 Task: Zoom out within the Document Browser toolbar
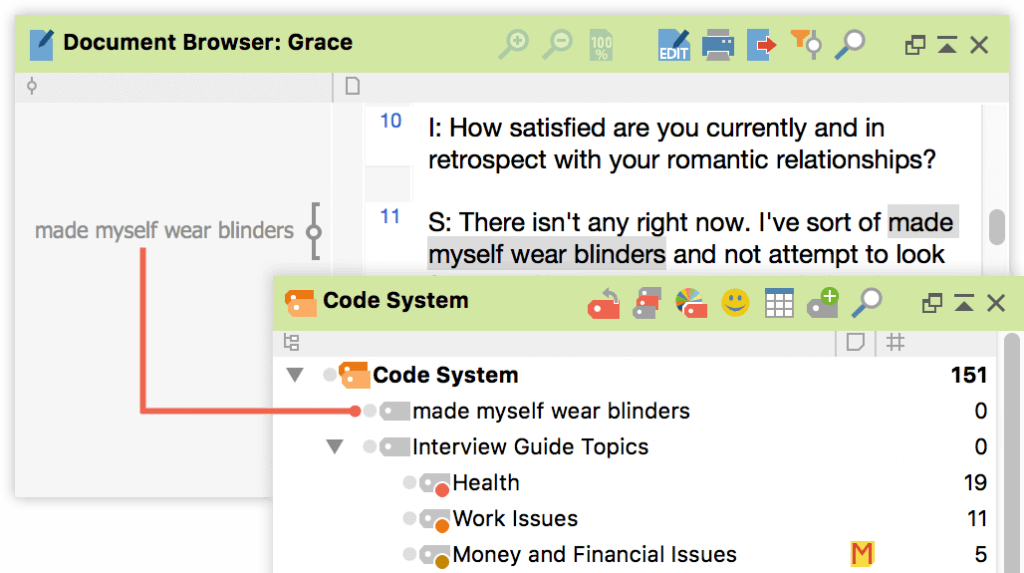[x=558, y=44]
